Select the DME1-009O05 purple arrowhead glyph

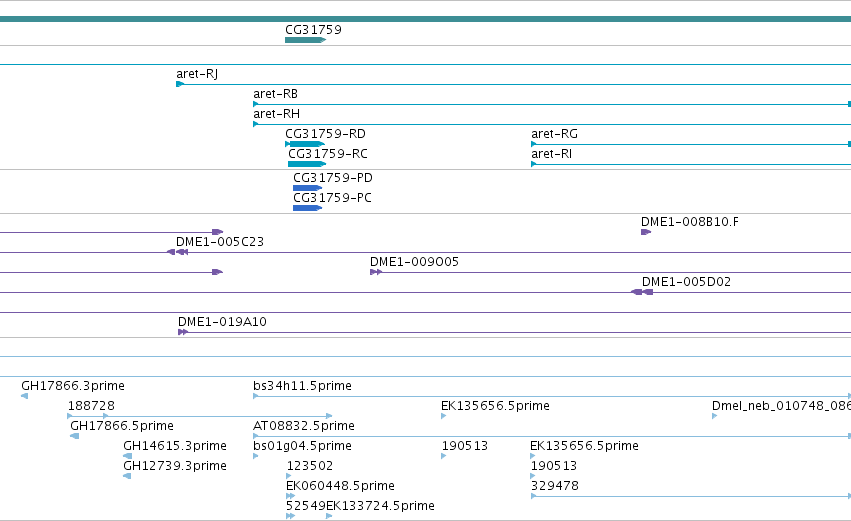click(x=376, y=272)
